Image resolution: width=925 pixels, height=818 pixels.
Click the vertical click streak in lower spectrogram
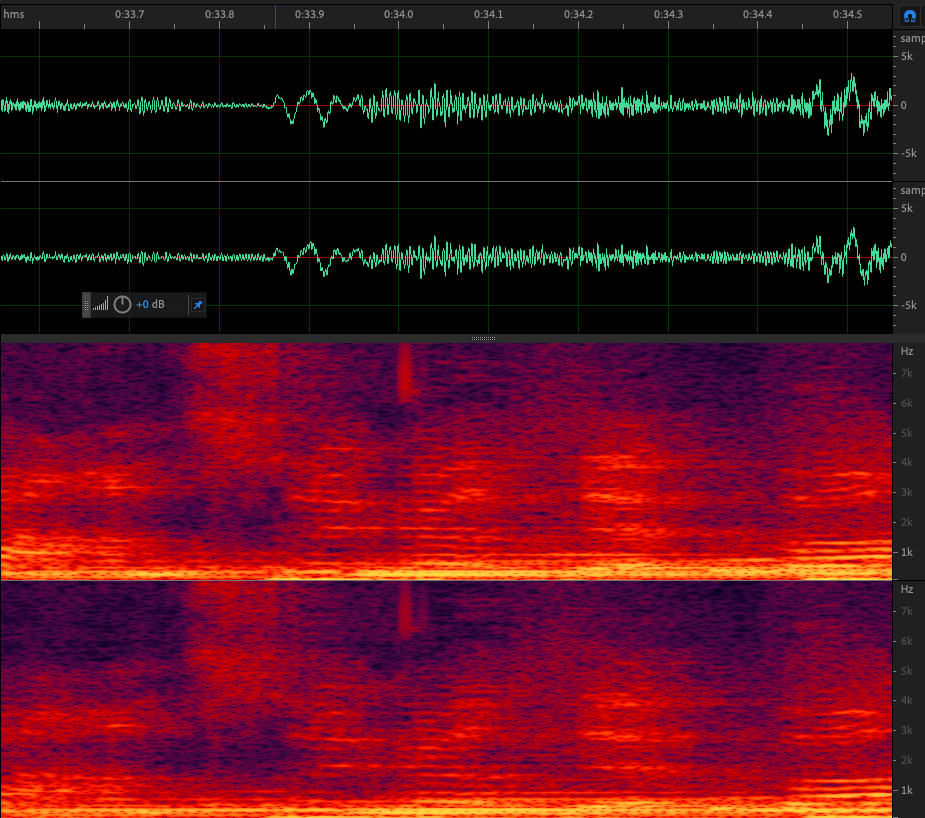click(x=406, y=610)
